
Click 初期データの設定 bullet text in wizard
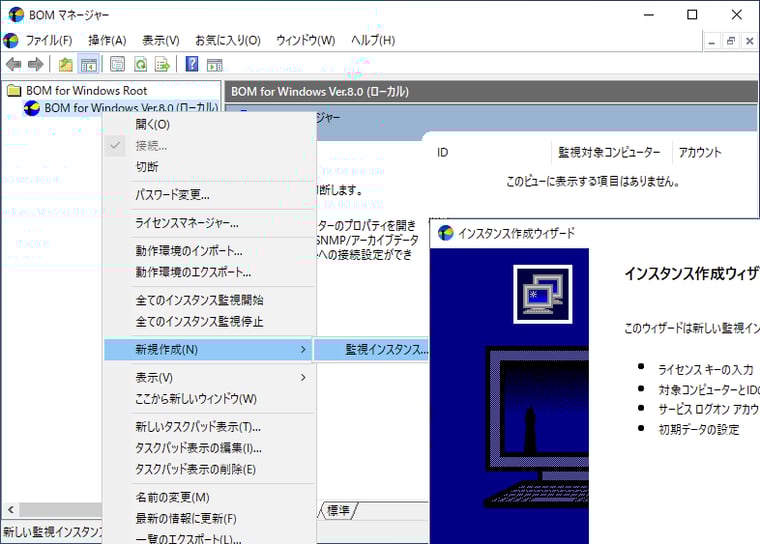point(698,430)
